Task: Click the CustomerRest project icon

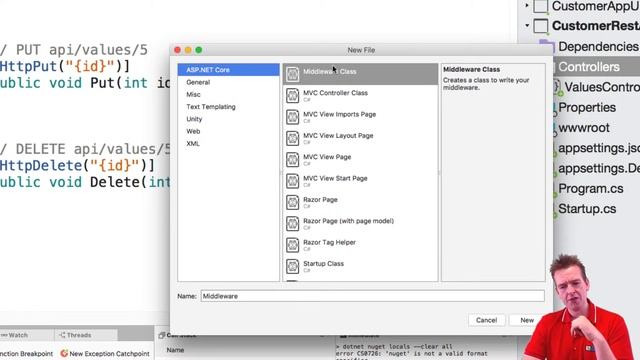Action: coord(541,26)
